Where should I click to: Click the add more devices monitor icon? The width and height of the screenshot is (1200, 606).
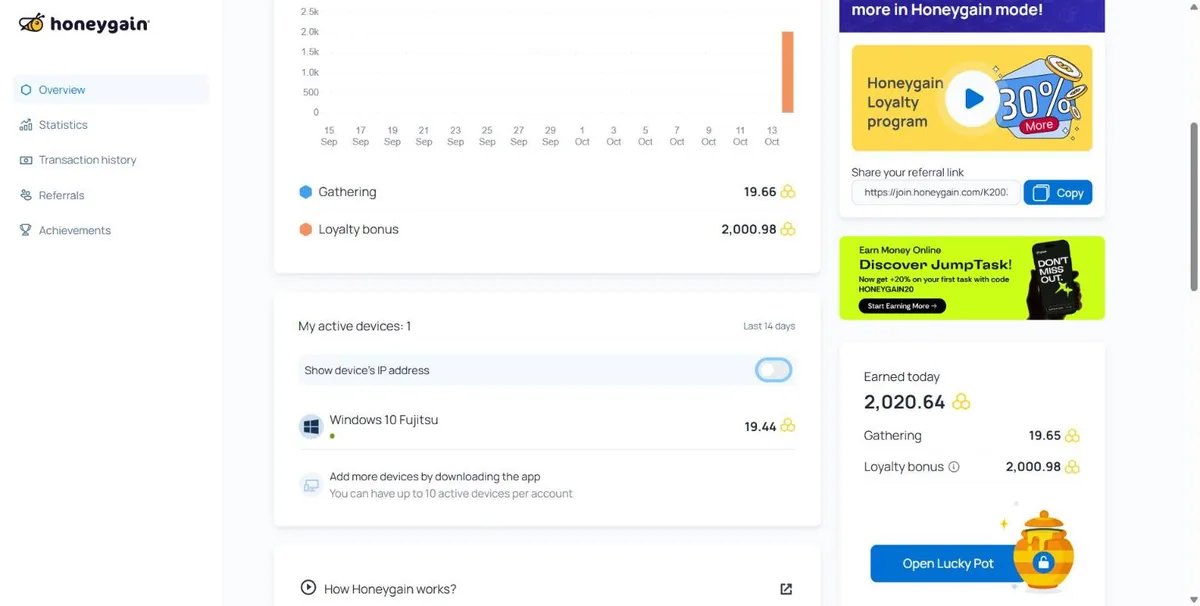311,485
